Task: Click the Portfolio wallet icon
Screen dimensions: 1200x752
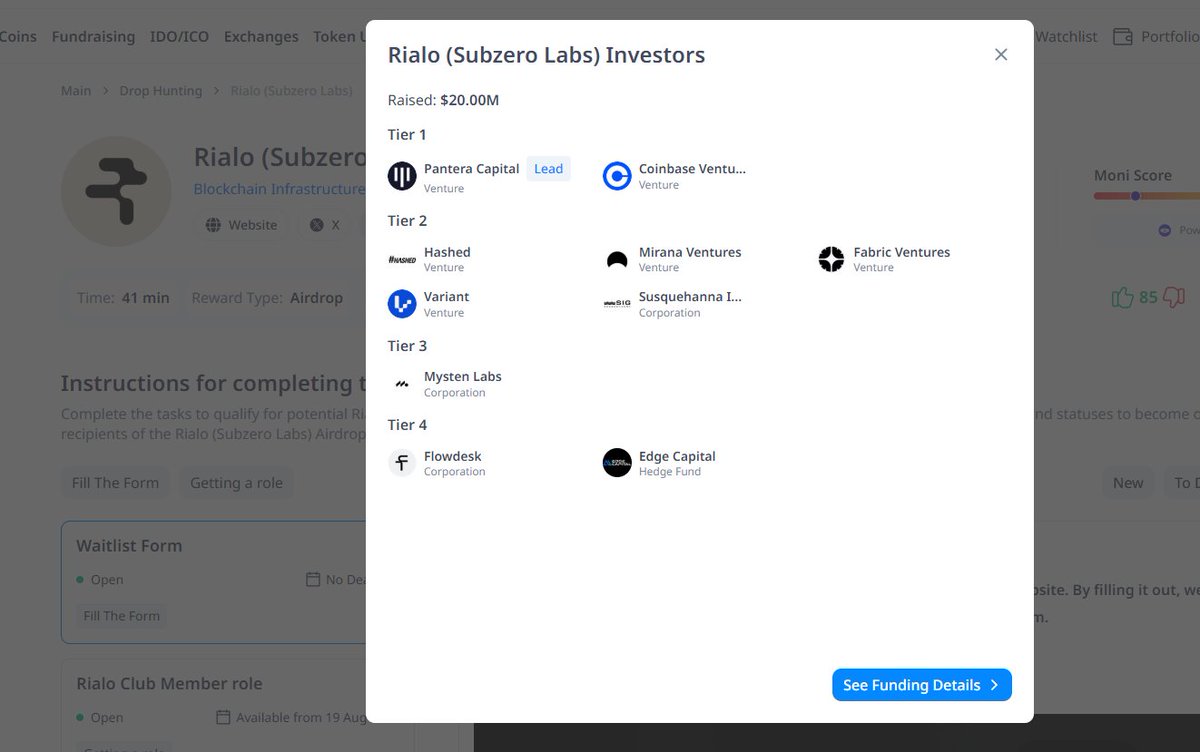Action: 1122,37
